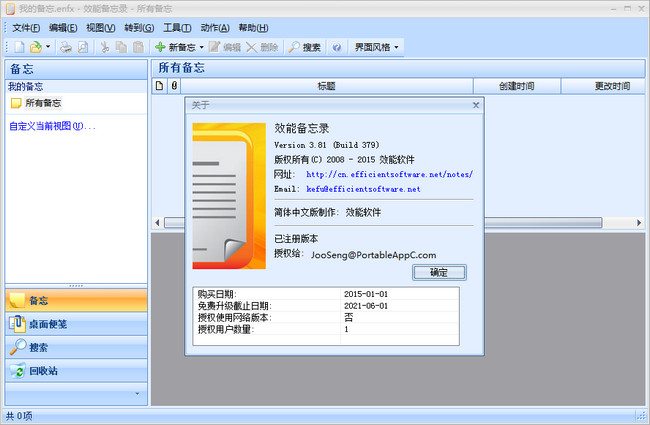The image size is (650, 425).
Task: Click the JooSeng@PortableAppC.com licensee text
Action: [374, 255]
